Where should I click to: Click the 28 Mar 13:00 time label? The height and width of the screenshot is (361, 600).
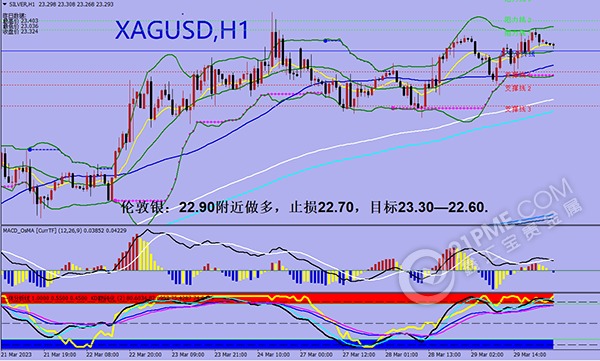click(444, 355)
